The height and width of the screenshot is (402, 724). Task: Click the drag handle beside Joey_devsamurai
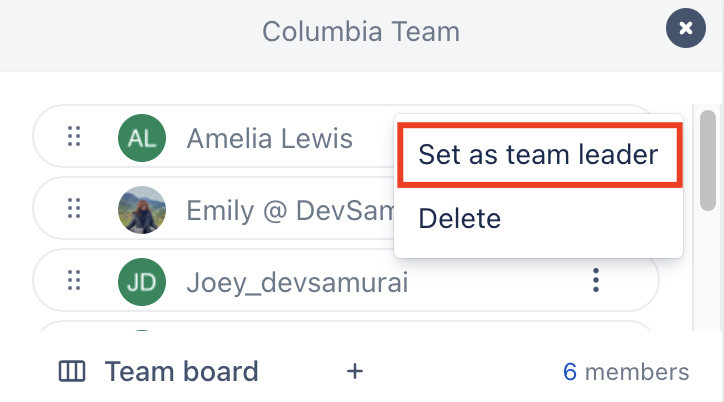click(73, 282)
